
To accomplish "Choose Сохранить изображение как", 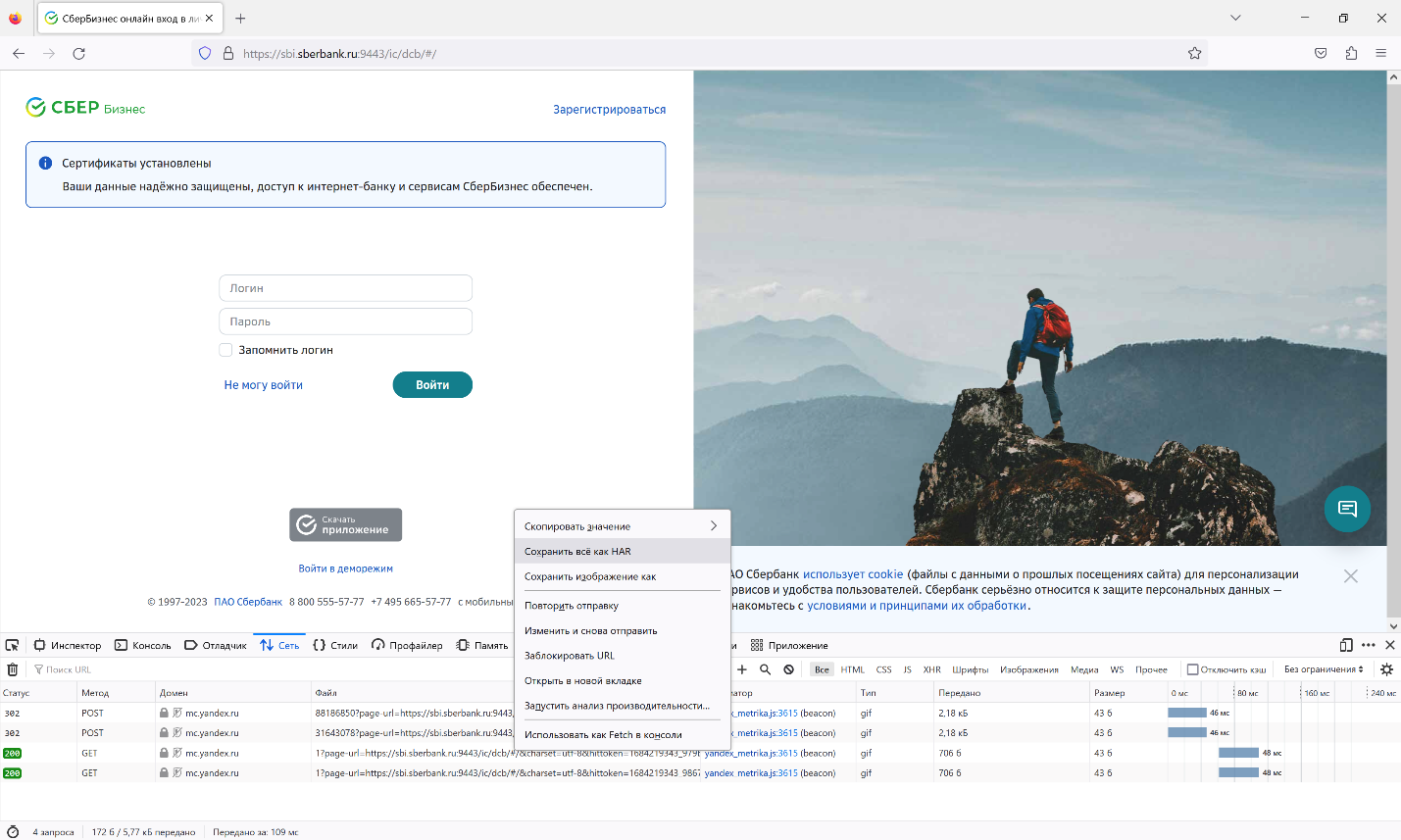I will 622,576.
